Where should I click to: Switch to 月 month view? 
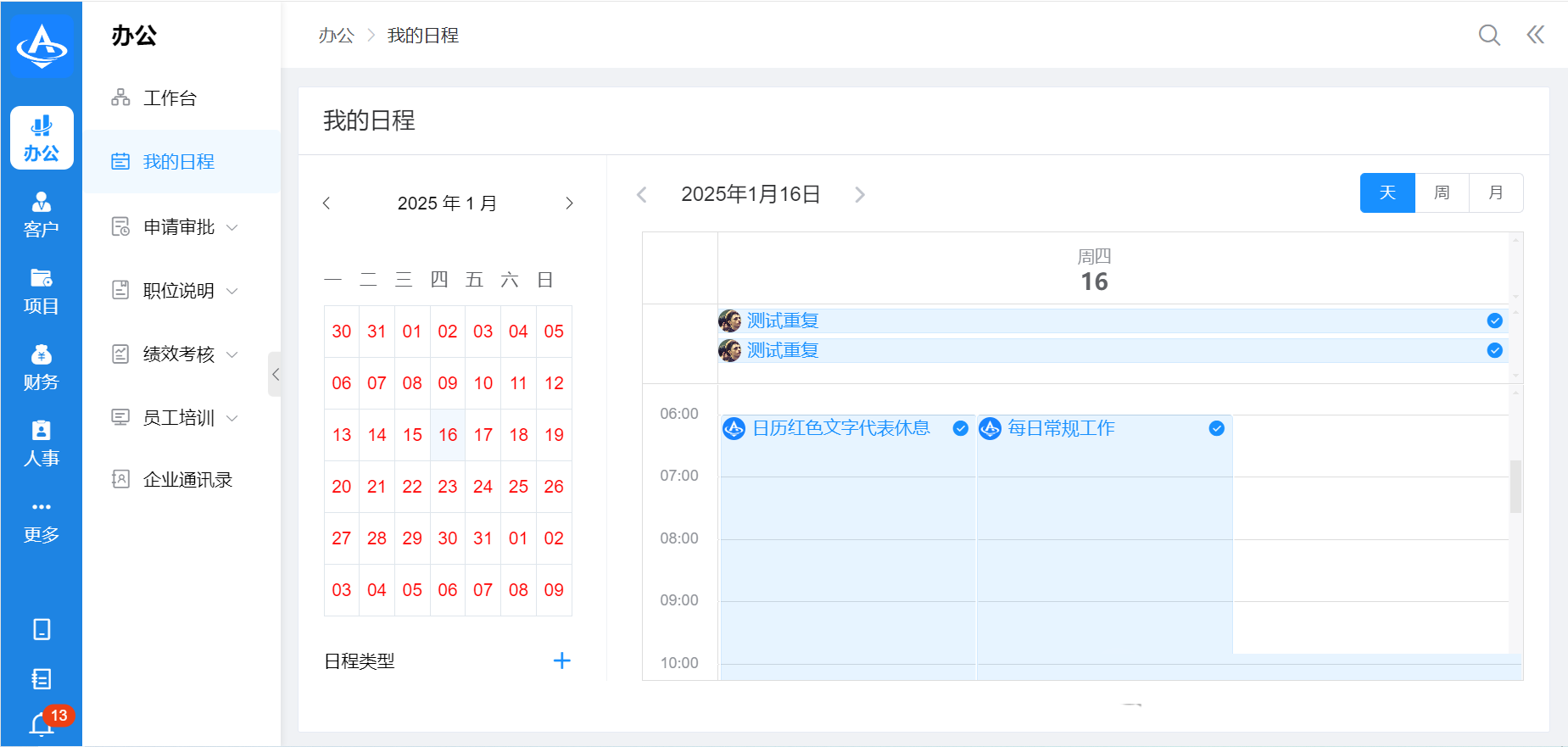pos(1496,192)
